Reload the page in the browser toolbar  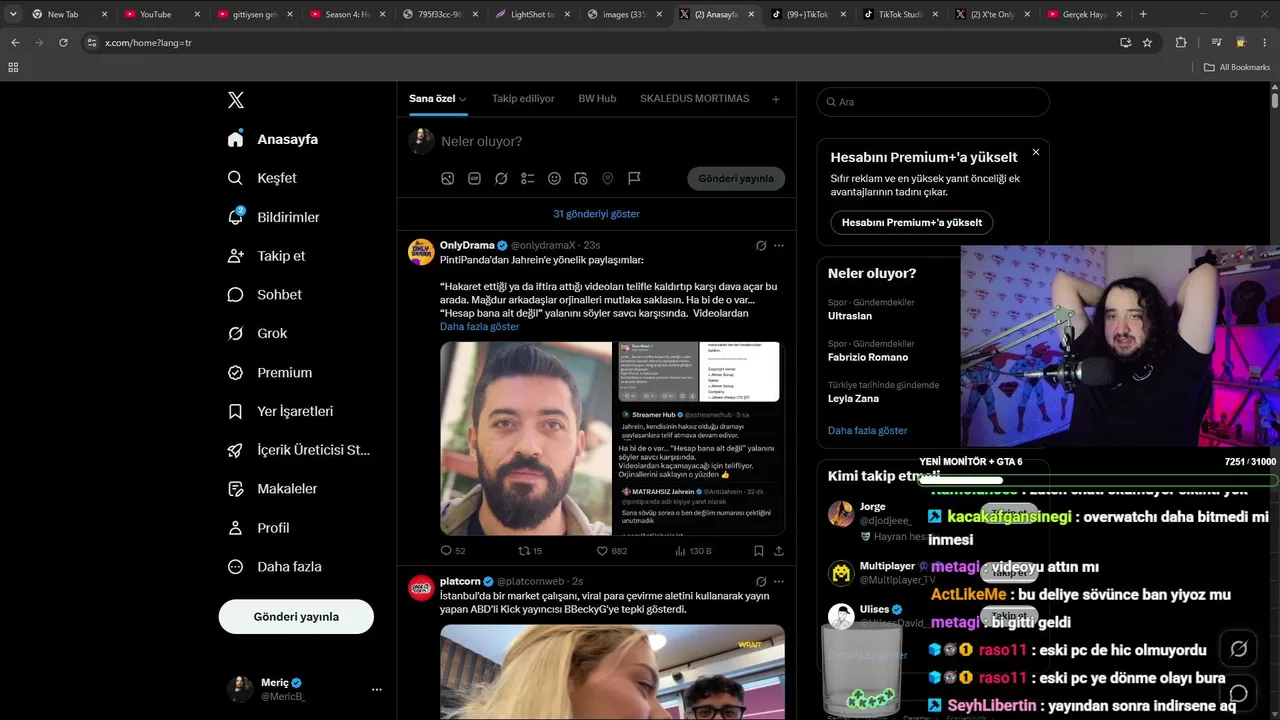coord(63,43)
